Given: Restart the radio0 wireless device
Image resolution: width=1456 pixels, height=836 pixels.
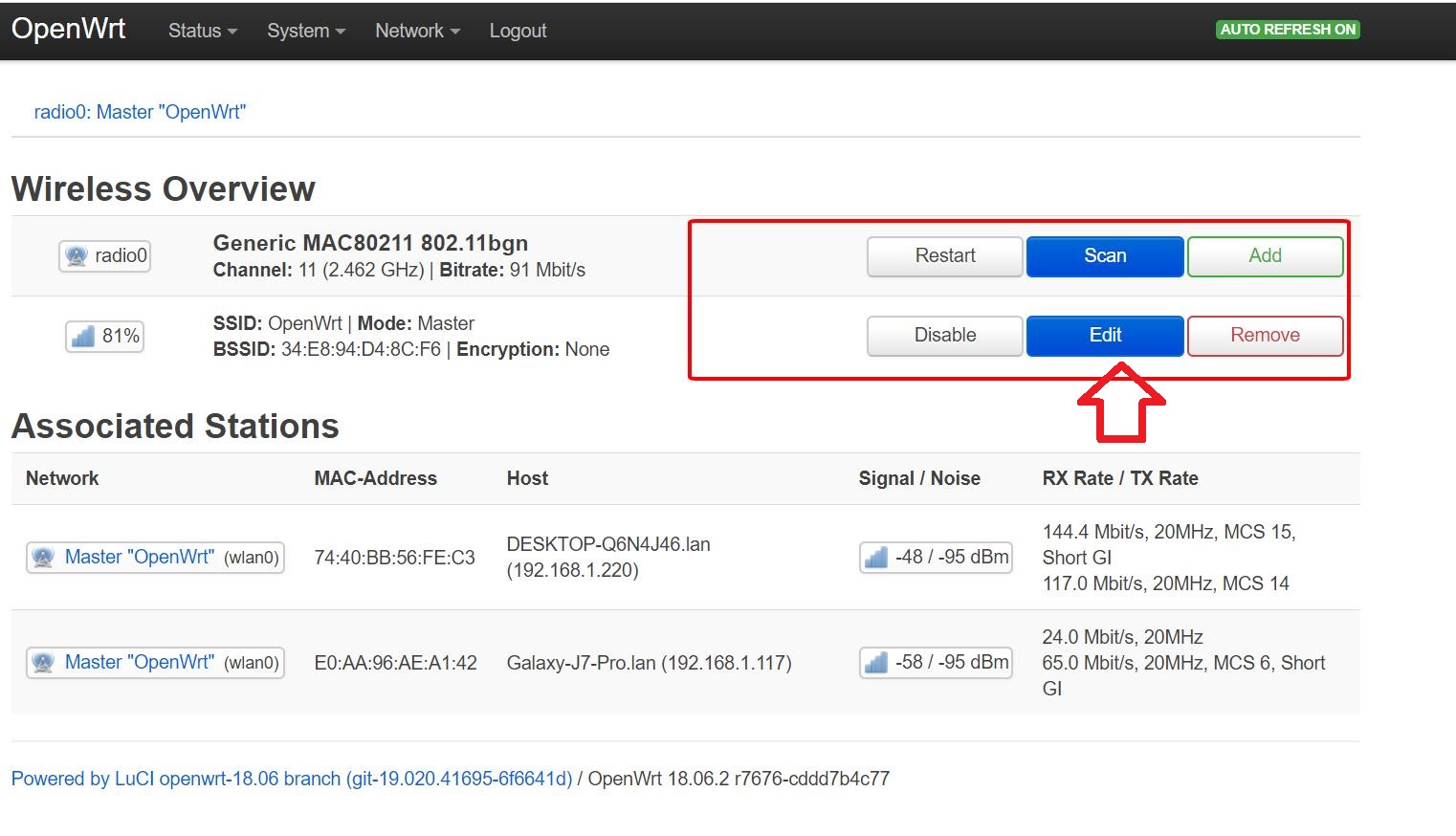Looking at the screenshot, I should [945, 256].
